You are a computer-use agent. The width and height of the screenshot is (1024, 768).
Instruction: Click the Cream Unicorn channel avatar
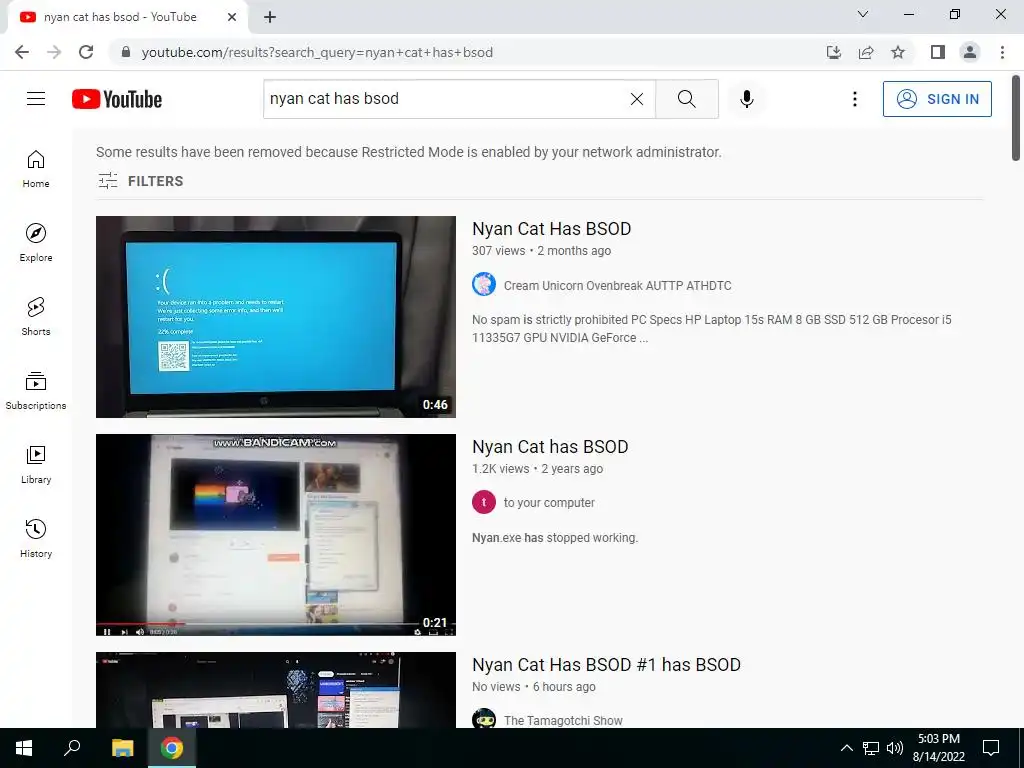[484, 285]
